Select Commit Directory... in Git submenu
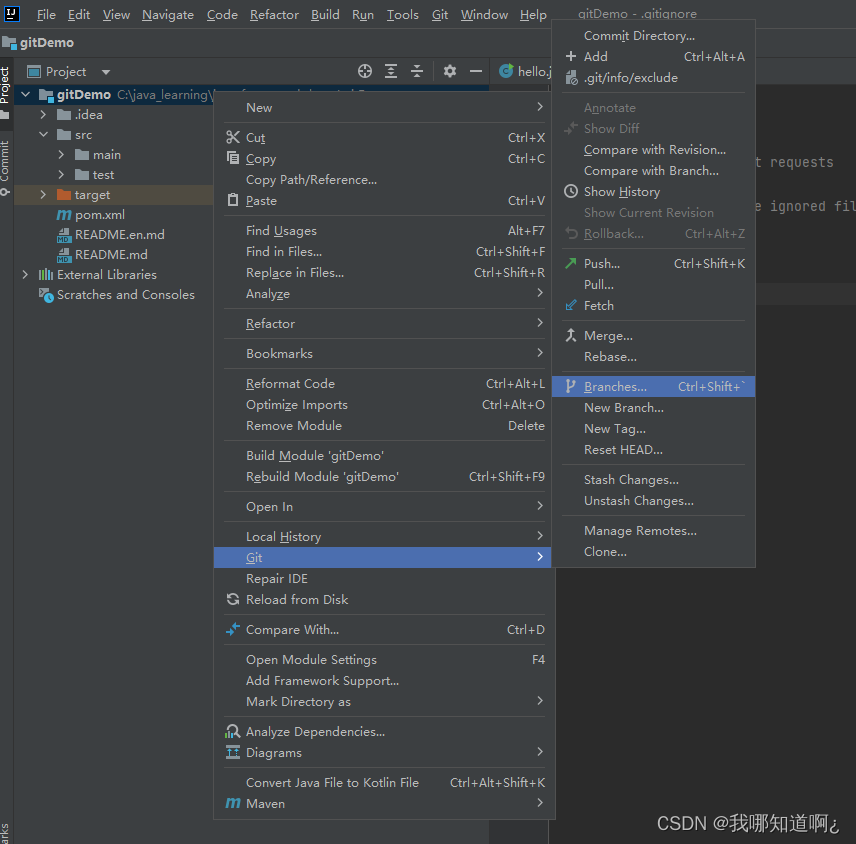The image size is (856, 844). pos(653,35)
